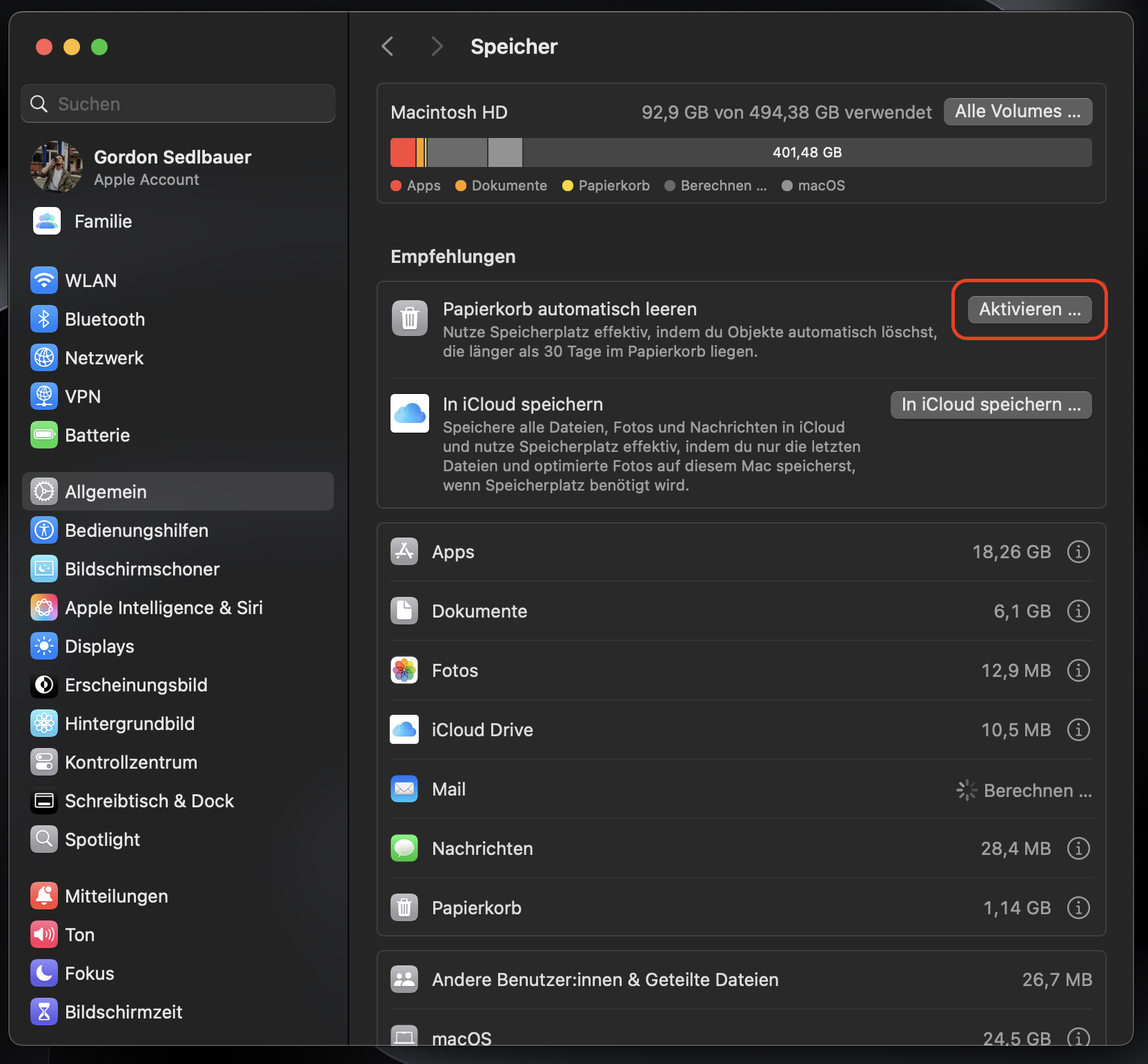Click the In iCloud speichern button
The width and height of the screenshot is (1148, 1064).
pyautogui.click(x=990, y=404)
